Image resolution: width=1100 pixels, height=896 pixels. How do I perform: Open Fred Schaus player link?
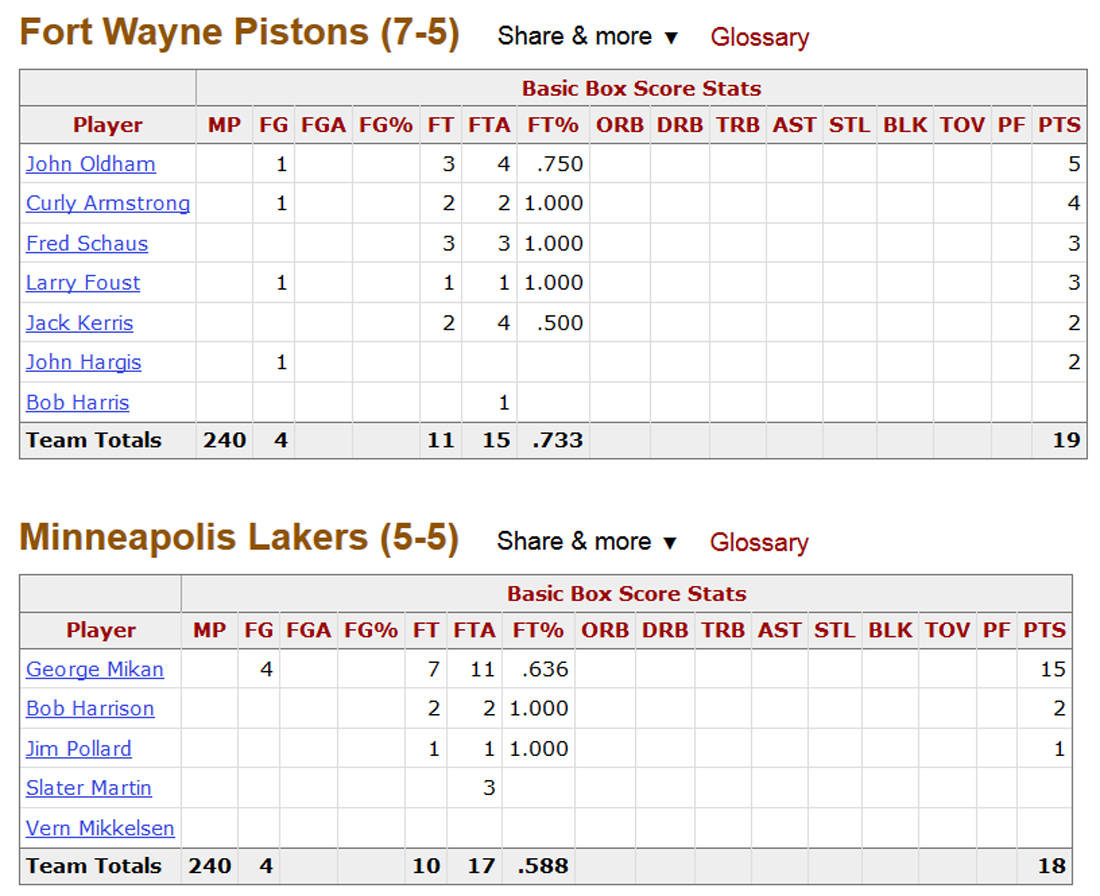pos(86,243)
